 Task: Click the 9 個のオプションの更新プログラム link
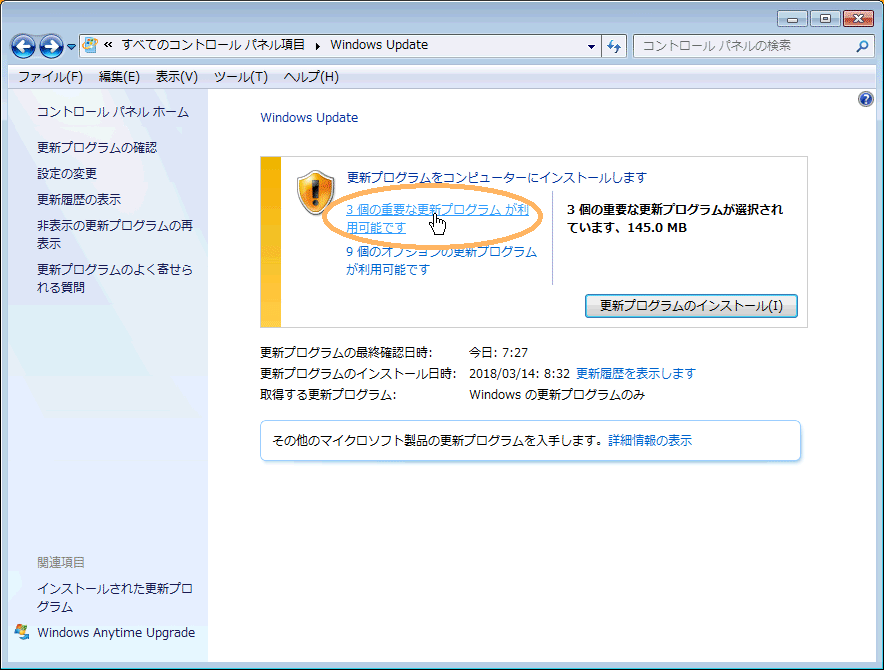pyautogui.click(x=441, y=261)
